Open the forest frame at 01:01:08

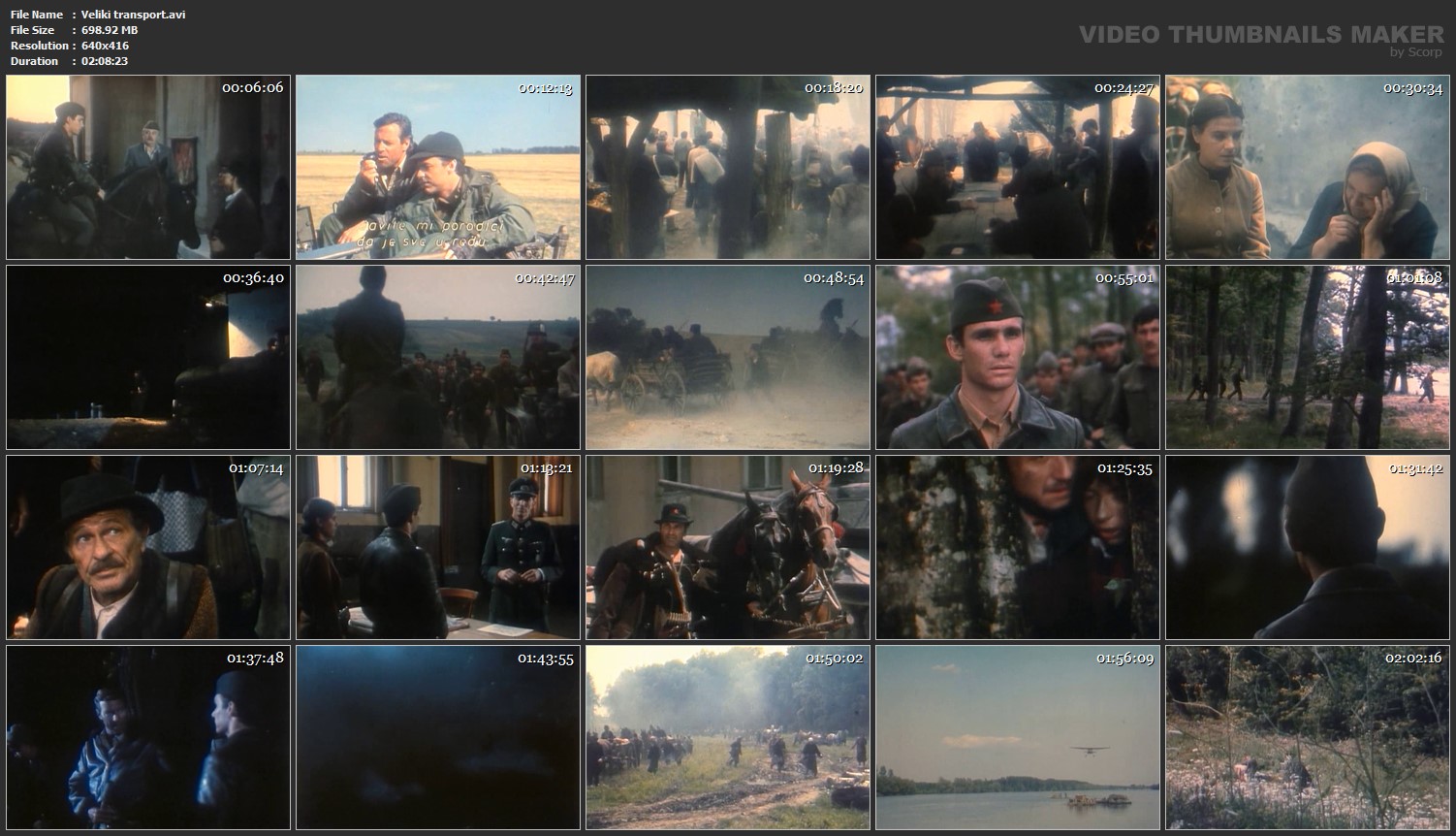[x=1308, y=357]
